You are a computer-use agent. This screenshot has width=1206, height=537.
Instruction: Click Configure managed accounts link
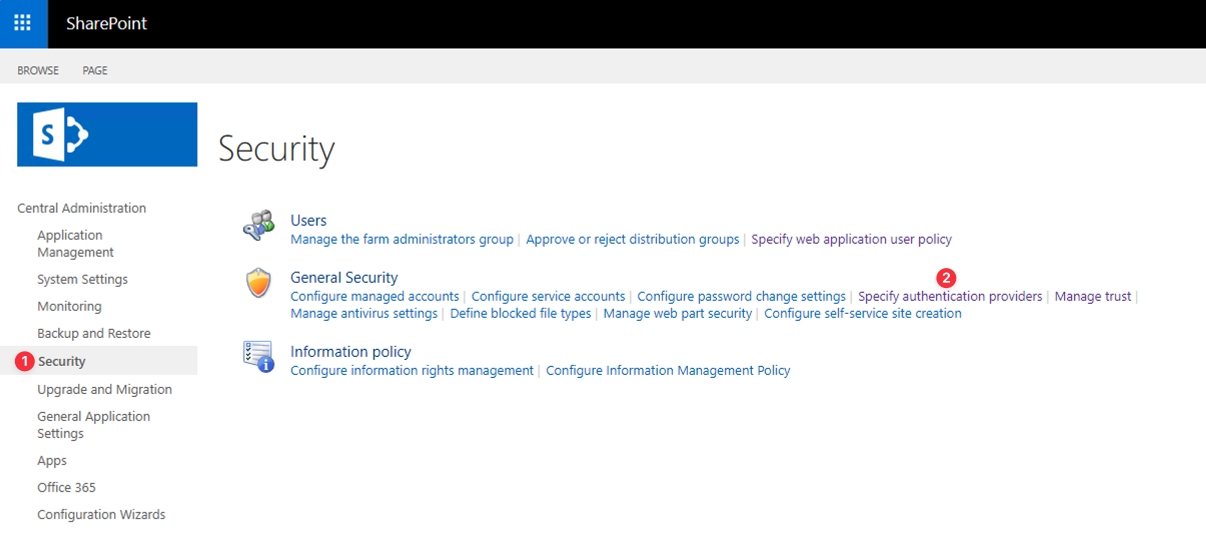tap(374, 296)
